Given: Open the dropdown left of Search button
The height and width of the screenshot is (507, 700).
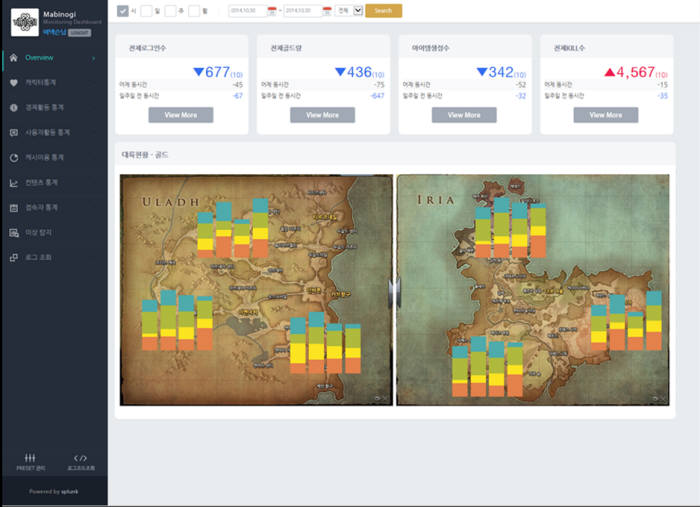Looking at the screenshot, I should (x=349, y=11).
